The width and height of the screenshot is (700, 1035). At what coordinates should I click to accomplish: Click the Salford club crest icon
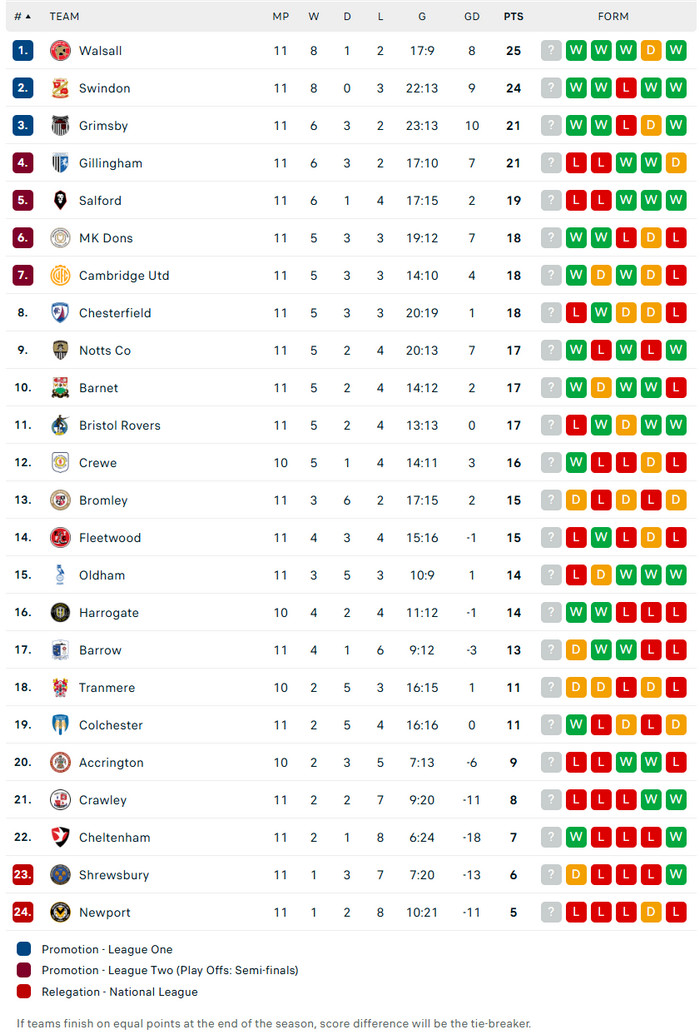tap(60, 201)
